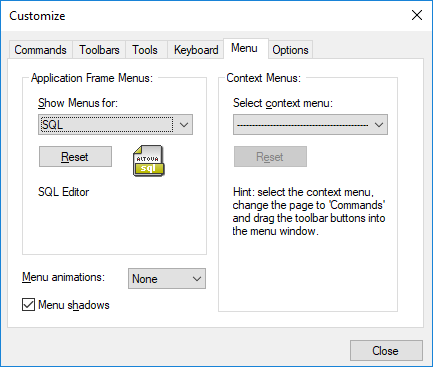This screenshot has width=433, height=367.
Task: Switch to the Toolbars tab
Action: click(99, 50)
